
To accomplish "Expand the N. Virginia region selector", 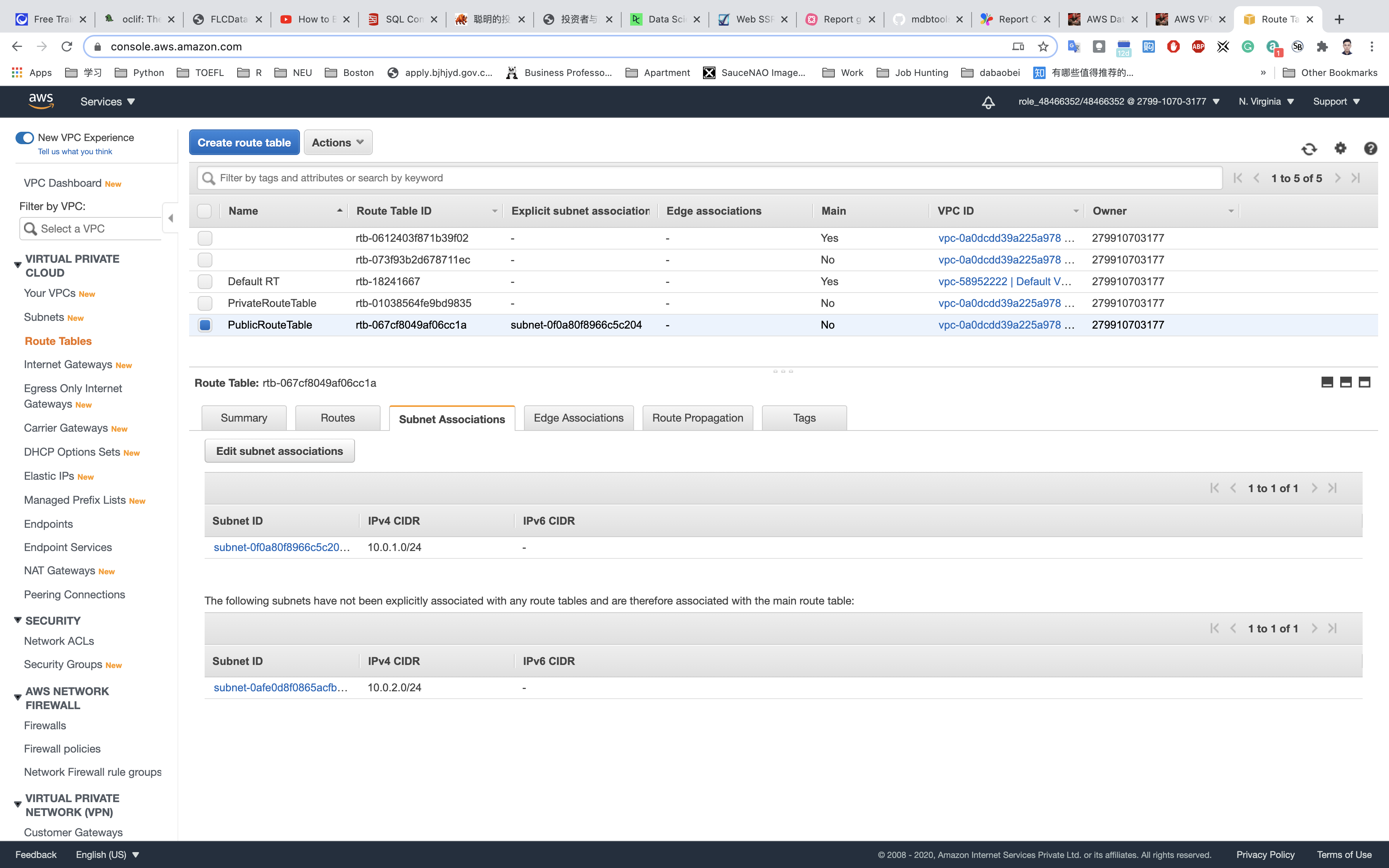I will click(1266, 102).
